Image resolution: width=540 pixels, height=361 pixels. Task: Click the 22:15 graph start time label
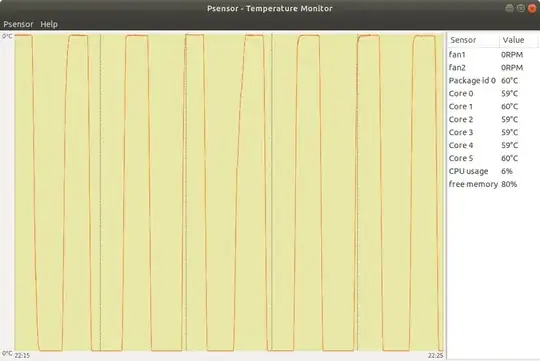click(22, 355)
